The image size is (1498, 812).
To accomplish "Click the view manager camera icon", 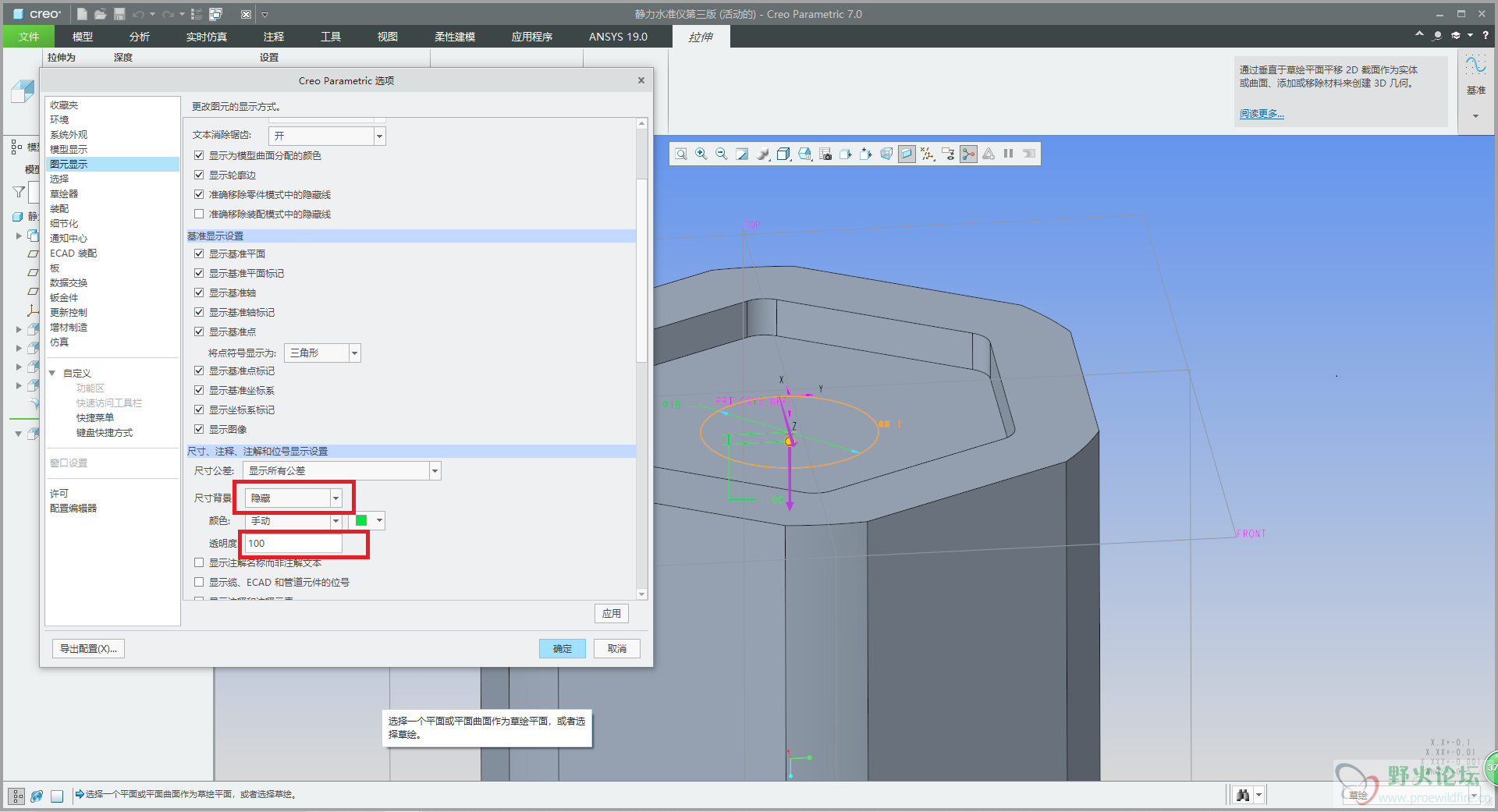I will (825, 154).
